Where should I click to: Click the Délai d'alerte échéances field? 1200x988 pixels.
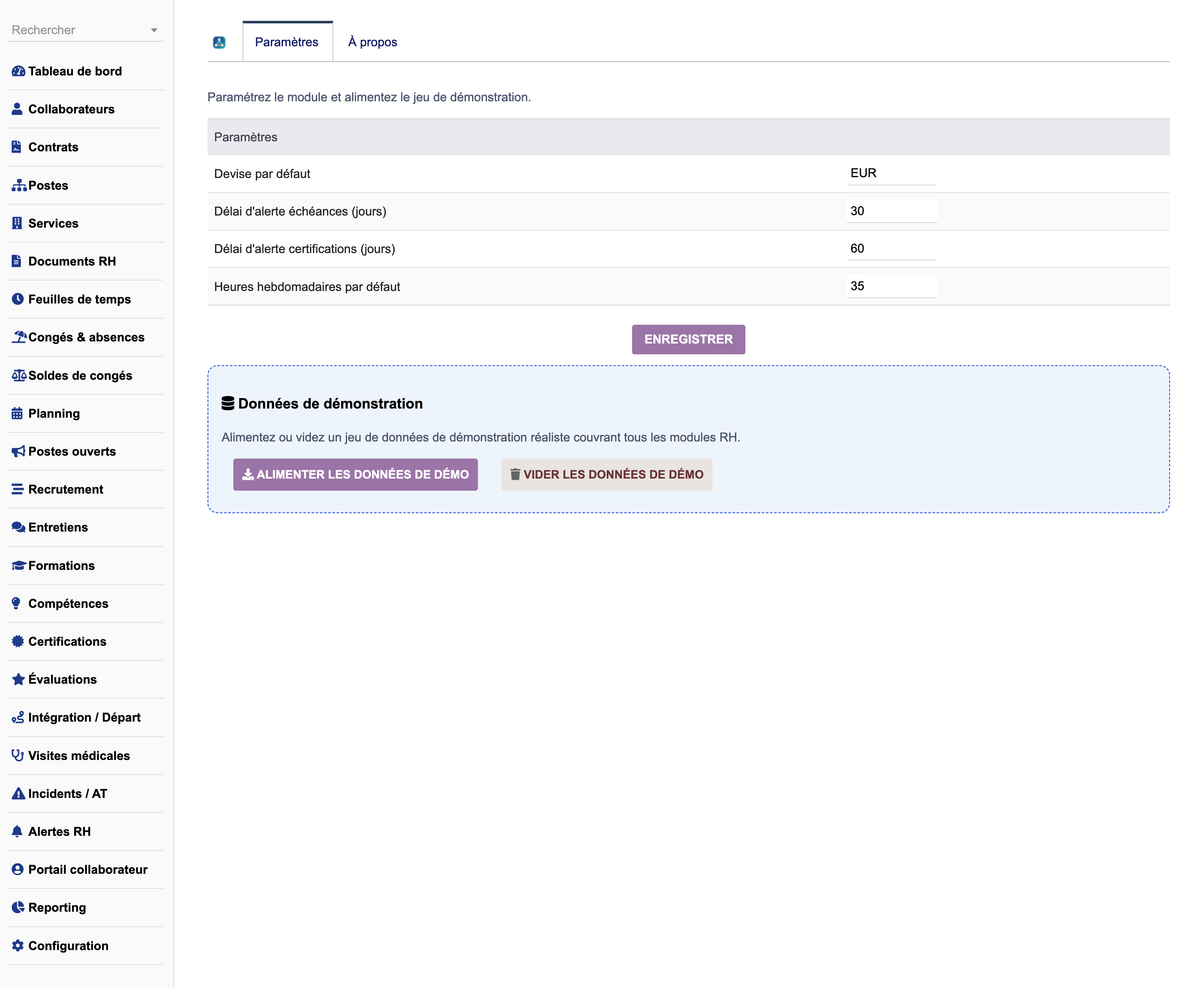(892, 211)
